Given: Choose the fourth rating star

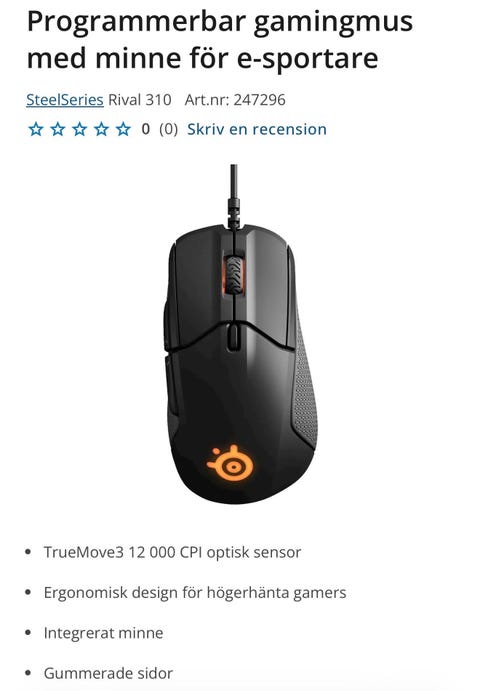Looking at the screenshot, I should pyautogui.click(x=101, y=130).
